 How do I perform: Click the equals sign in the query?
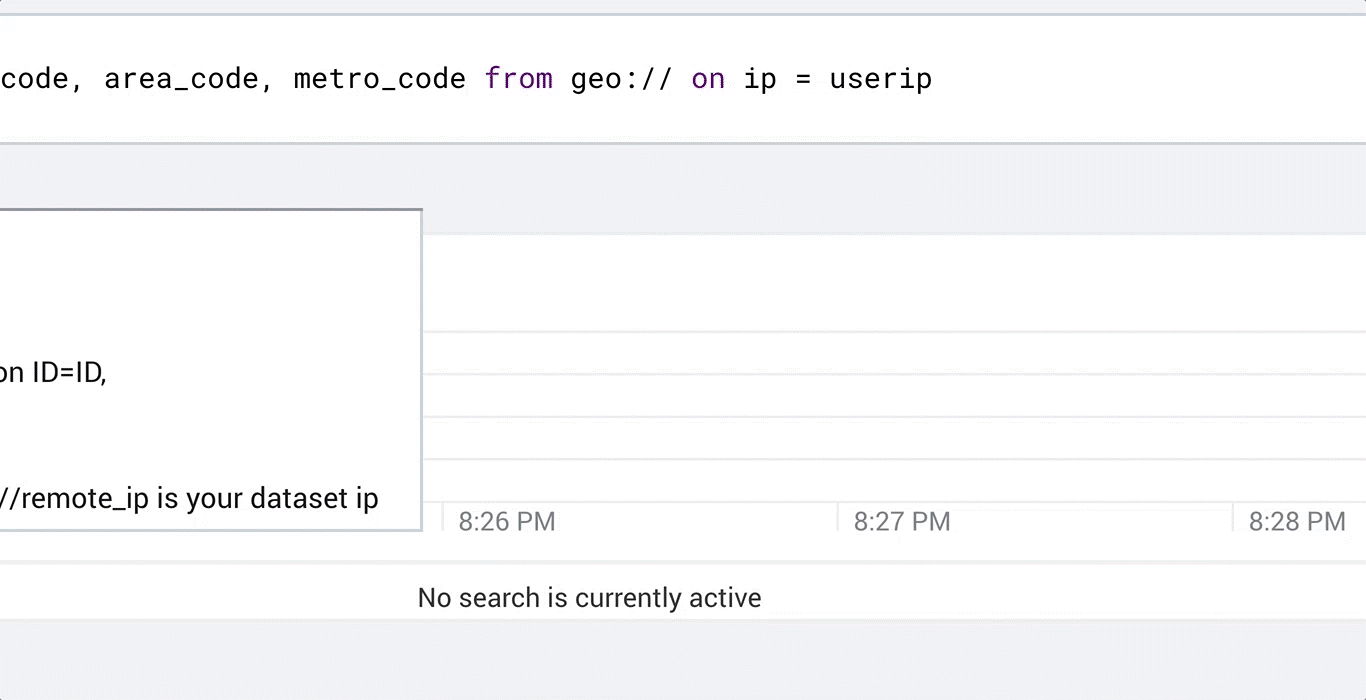[803, 79]
